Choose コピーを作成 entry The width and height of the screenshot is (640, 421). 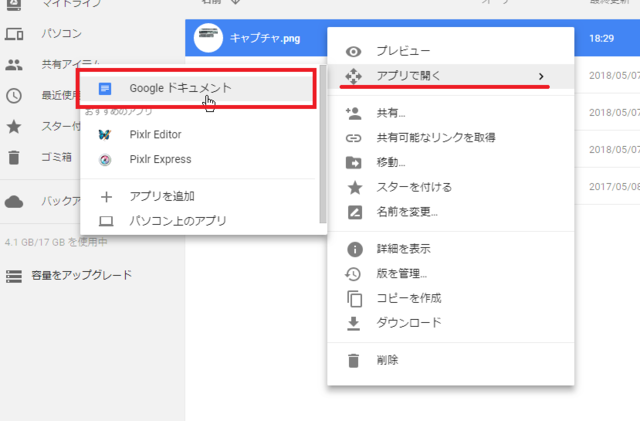[409, 298]
